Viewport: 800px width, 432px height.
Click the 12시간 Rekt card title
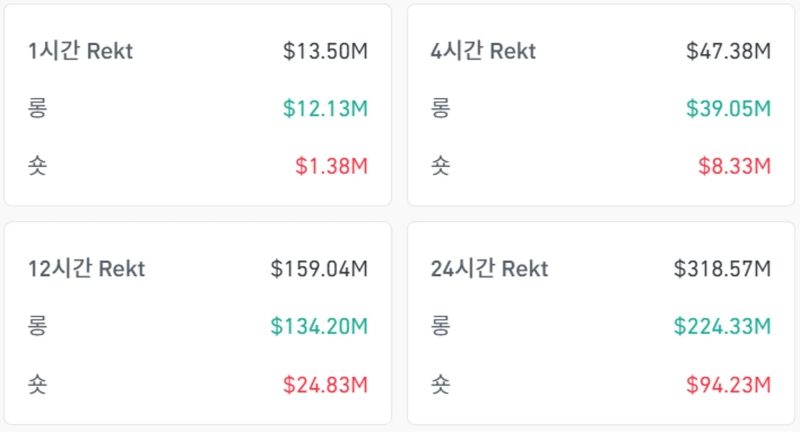(87, 269)
